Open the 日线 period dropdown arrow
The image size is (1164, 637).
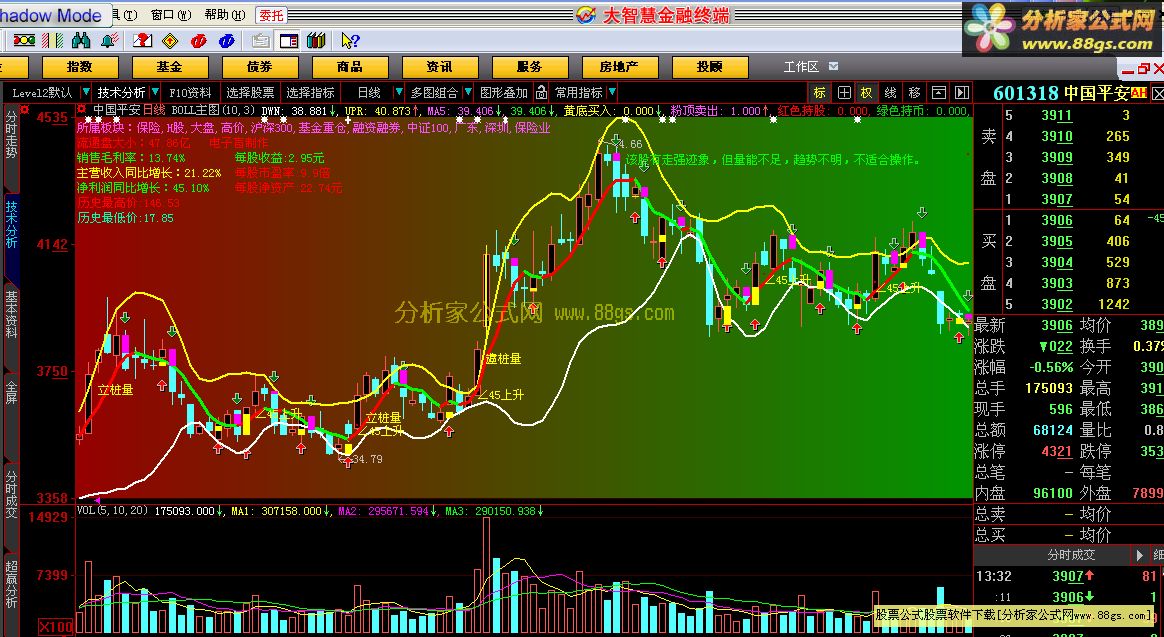(x=399, y=93)
